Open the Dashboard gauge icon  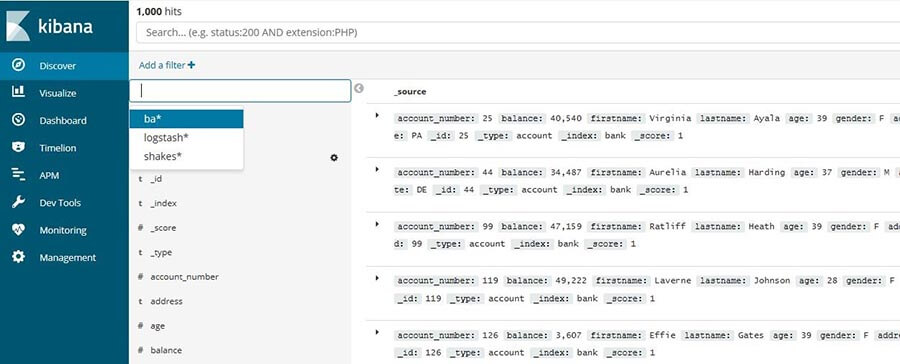18,120
